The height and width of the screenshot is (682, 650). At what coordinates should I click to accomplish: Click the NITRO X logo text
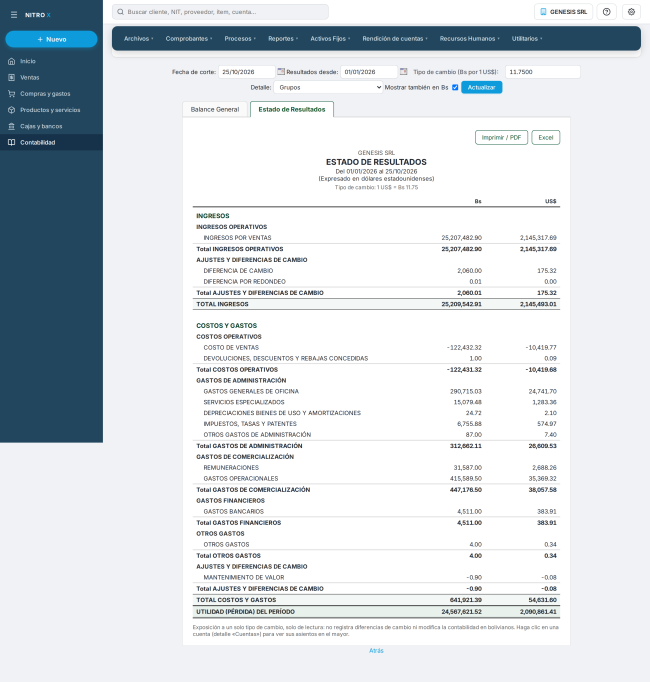pyautogui.click(x=38, y=15)
